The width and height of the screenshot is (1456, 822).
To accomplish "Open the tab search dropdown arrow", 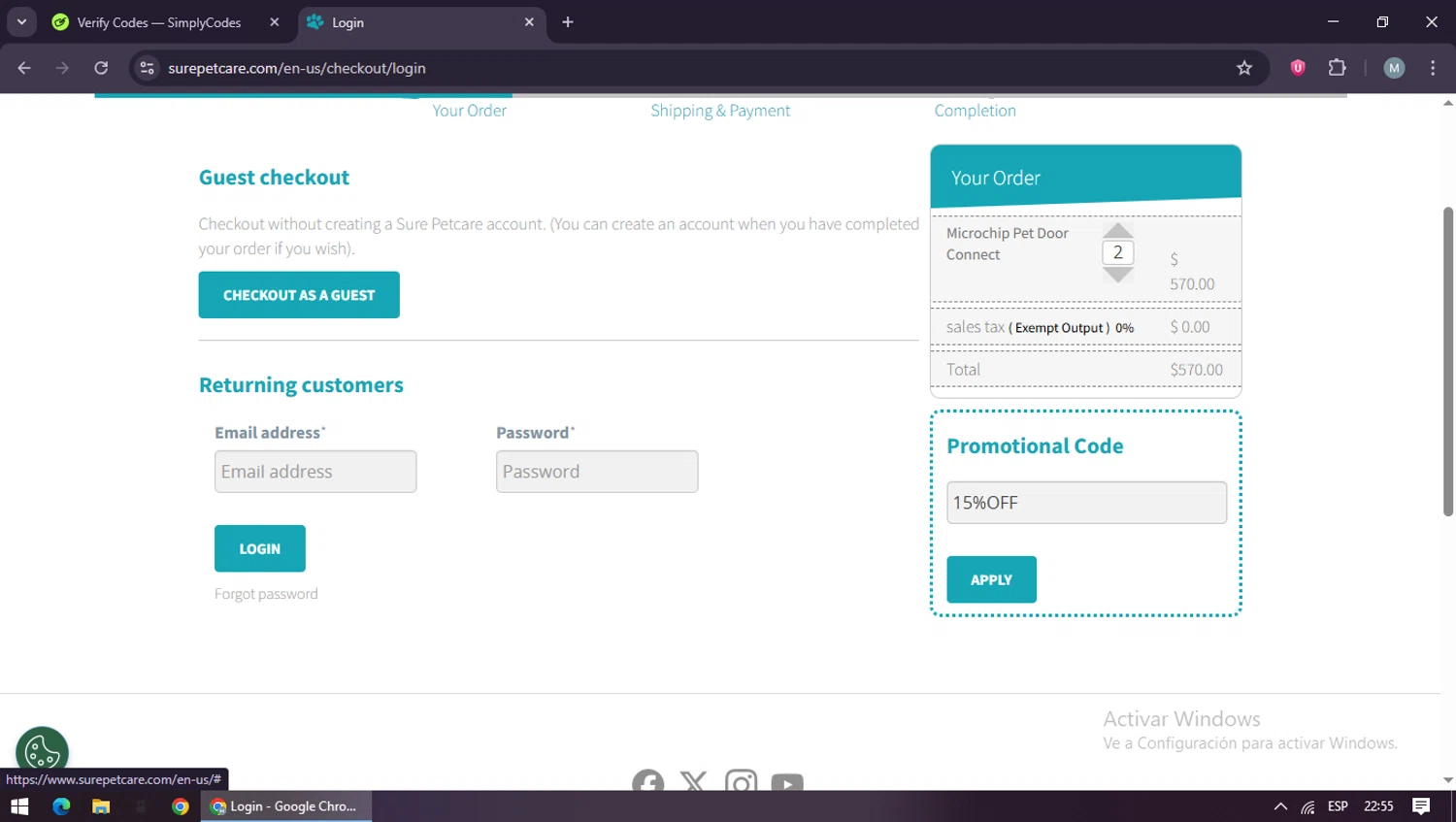I will [x=21, y=21].
